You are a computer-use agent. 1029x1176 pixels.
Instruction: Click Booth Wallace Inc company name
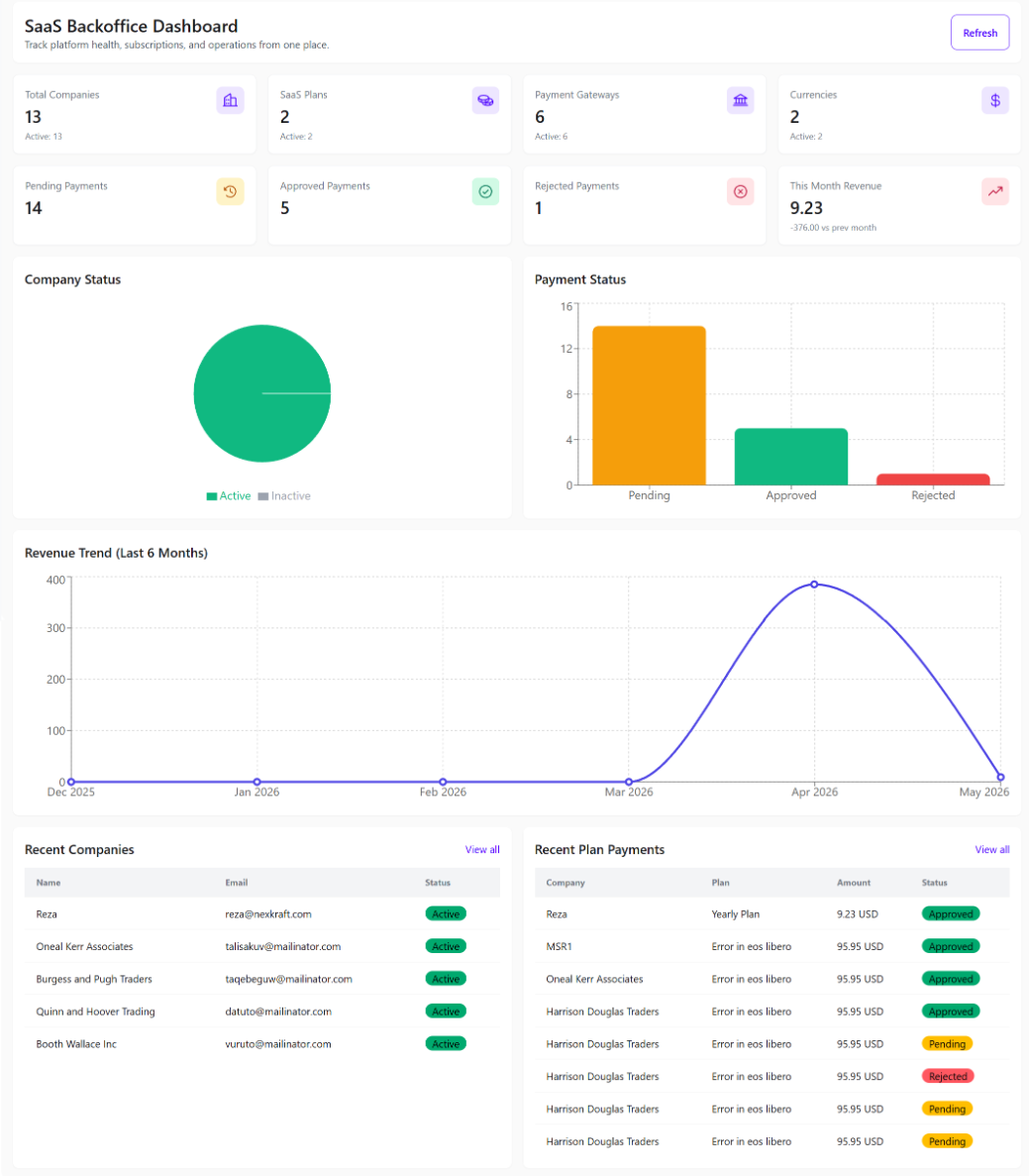point(76,1044)
